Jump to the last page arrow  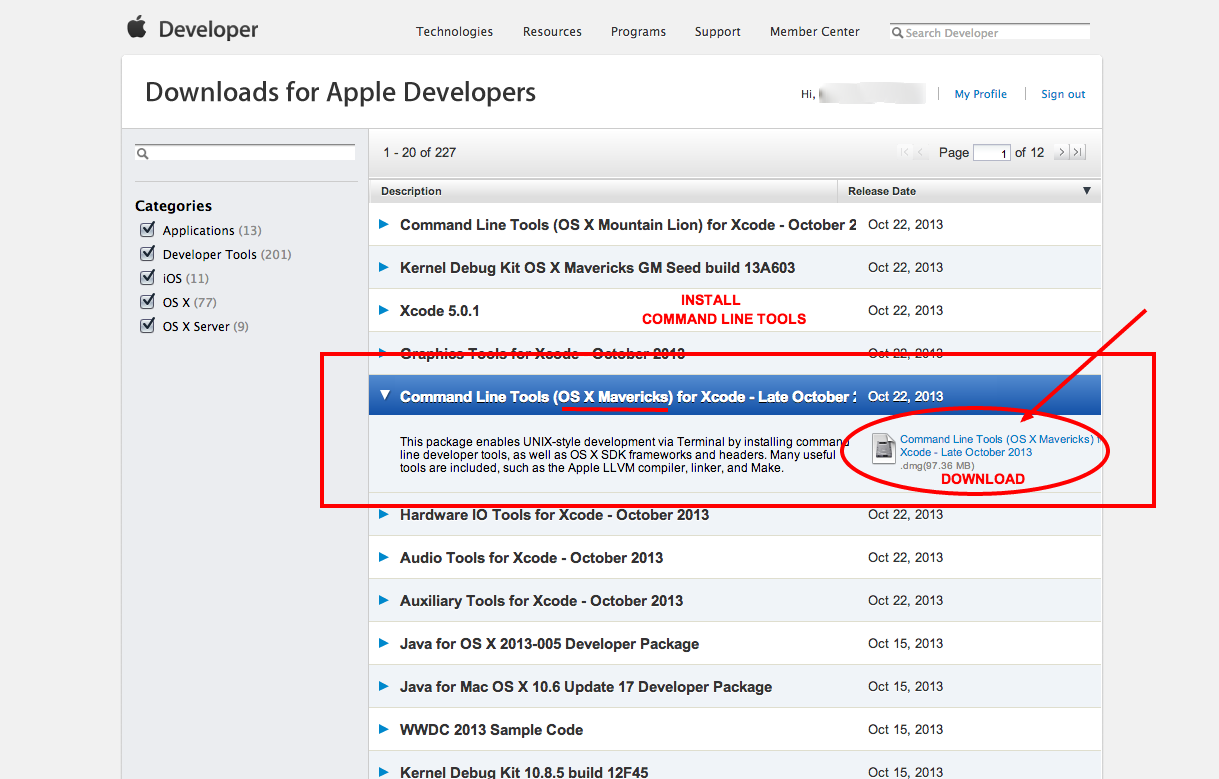coord(1078,152)
